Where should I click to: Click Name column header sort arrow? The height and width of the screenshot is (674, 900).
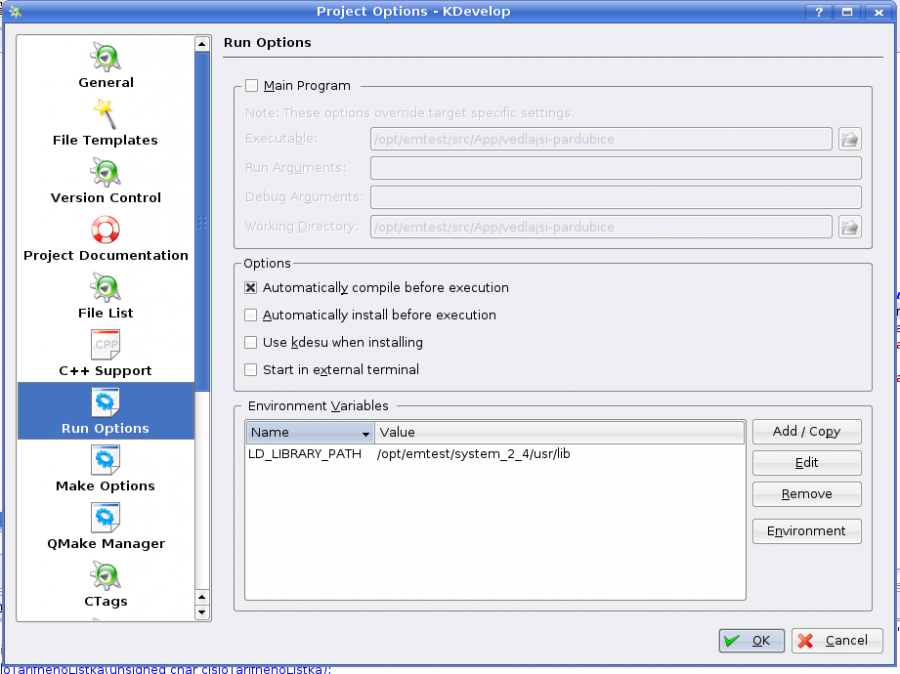[365, 433]
